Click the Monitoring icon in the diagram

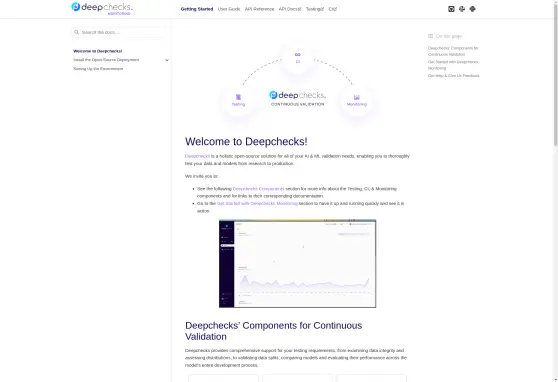tap(357, 100)
